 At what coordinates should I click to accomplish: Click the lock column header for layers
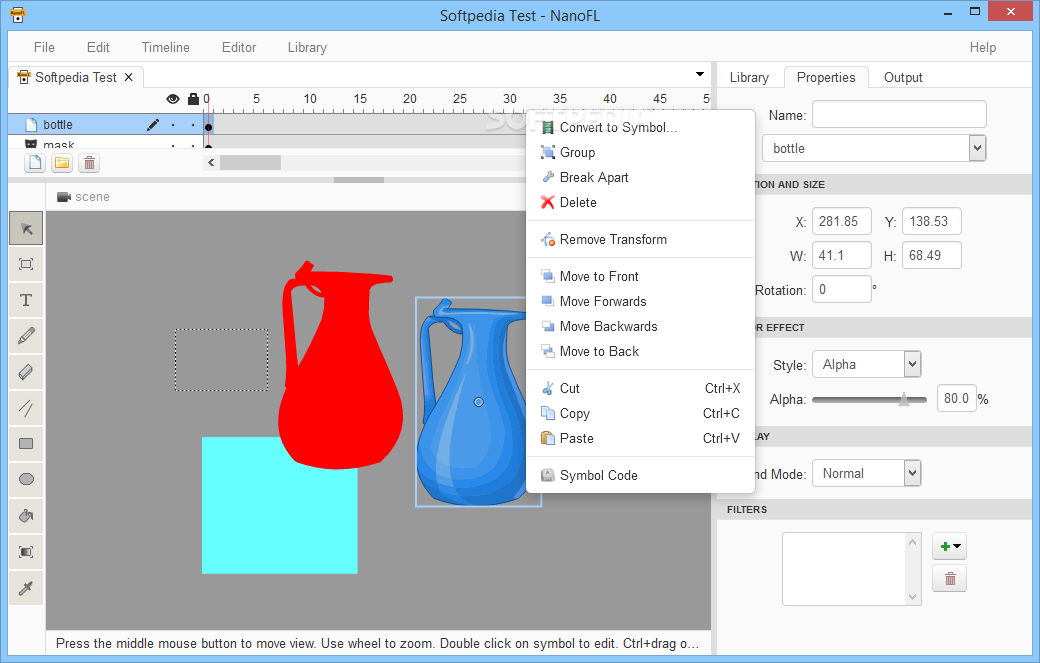point(193,99)
